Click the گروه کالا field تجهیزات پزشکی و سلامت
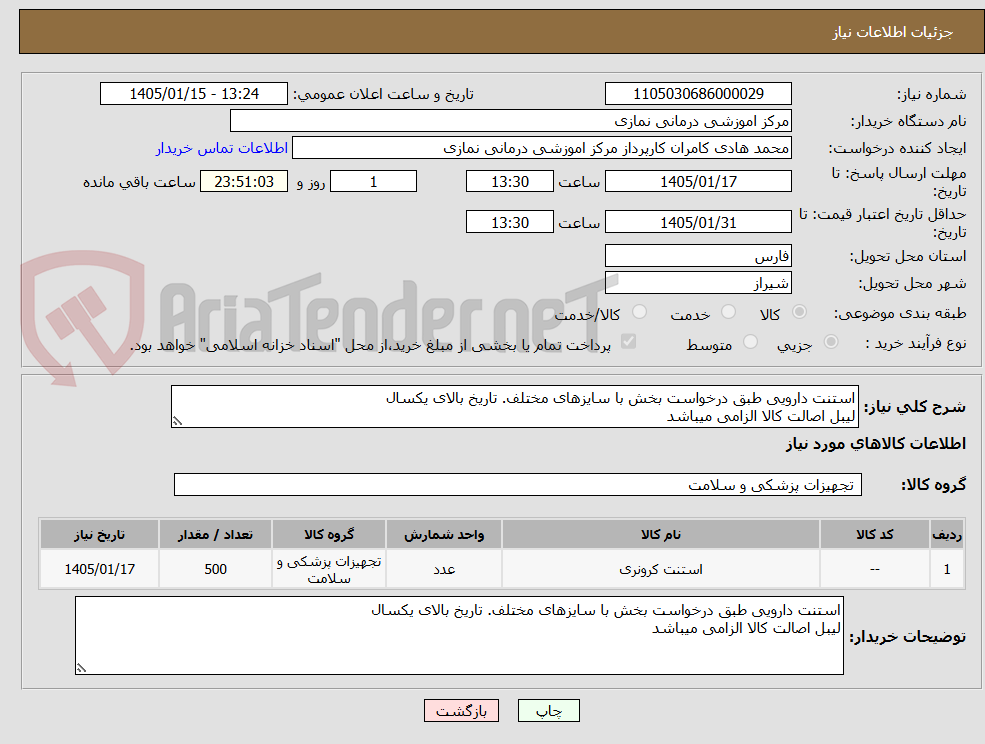The height and width of the screenshot is (744, 985). pyautogui.click(x=518, y=484)
